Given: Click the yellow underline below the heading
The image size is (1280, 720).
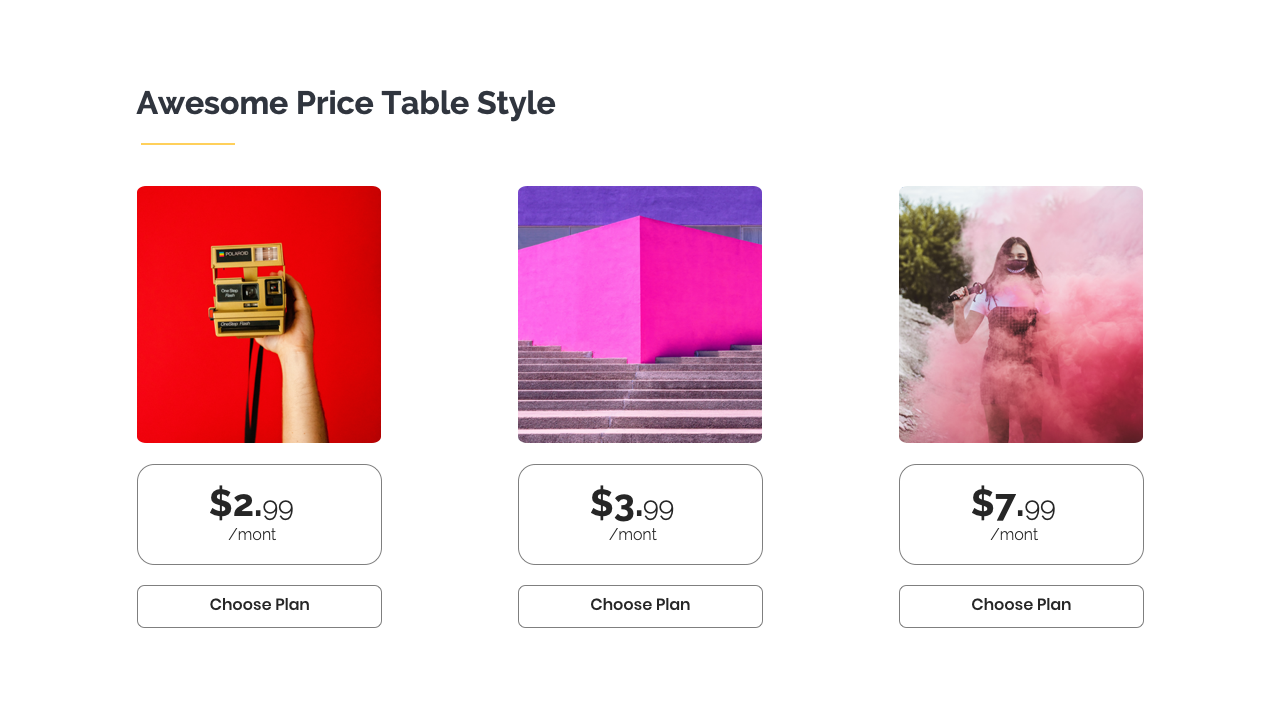Looking at the screenshot, I should [x=188, y=144].
